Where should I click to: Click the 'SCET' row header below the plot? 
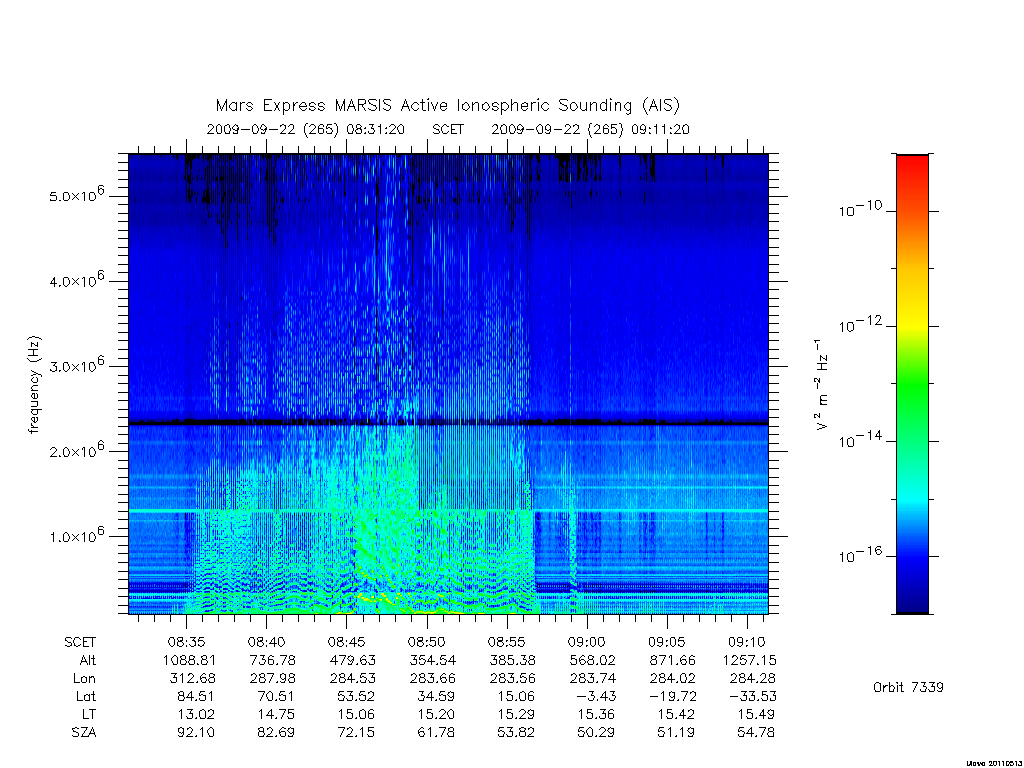point(80,642)
